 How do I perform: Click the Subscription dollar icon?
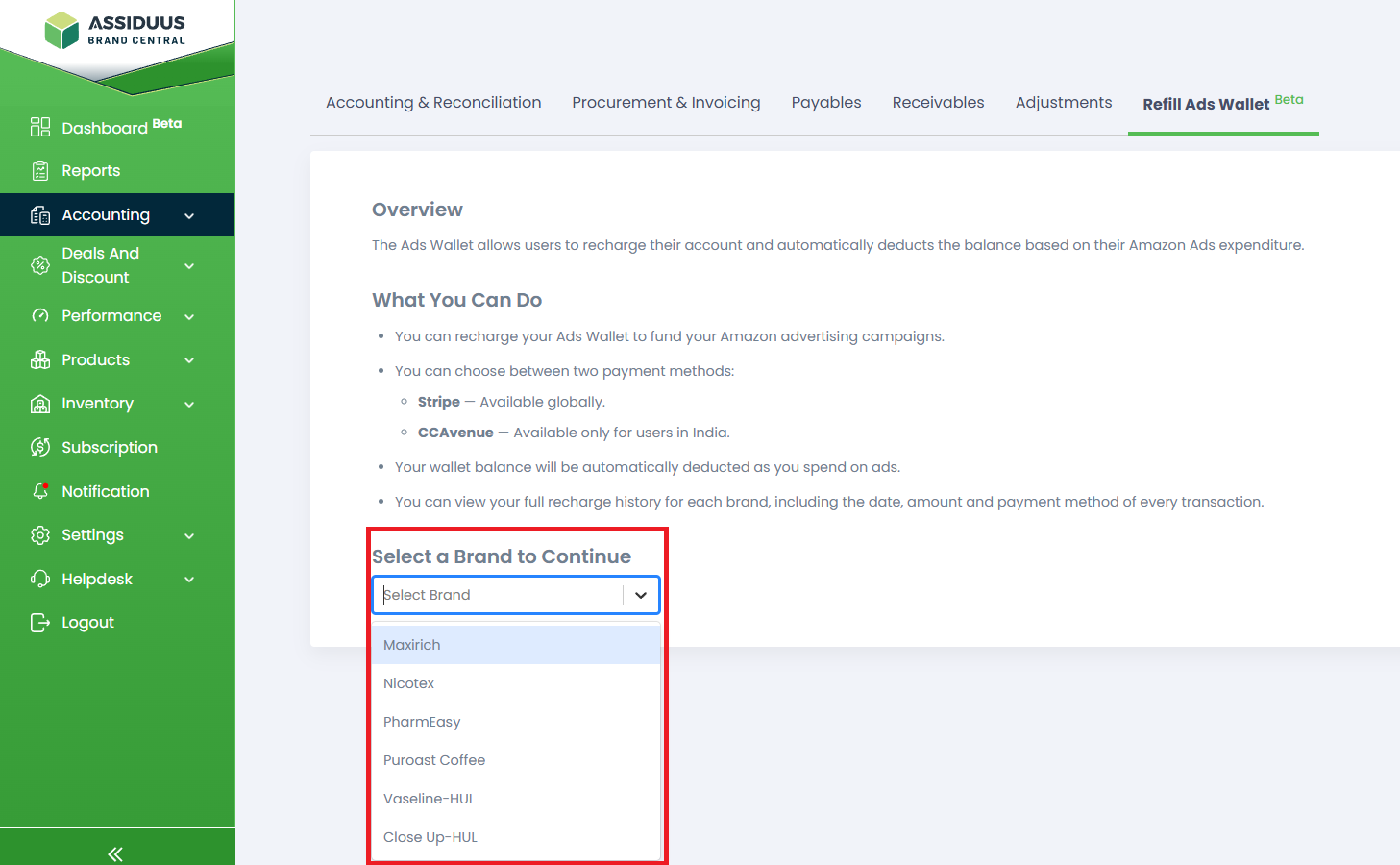(40, 447)
